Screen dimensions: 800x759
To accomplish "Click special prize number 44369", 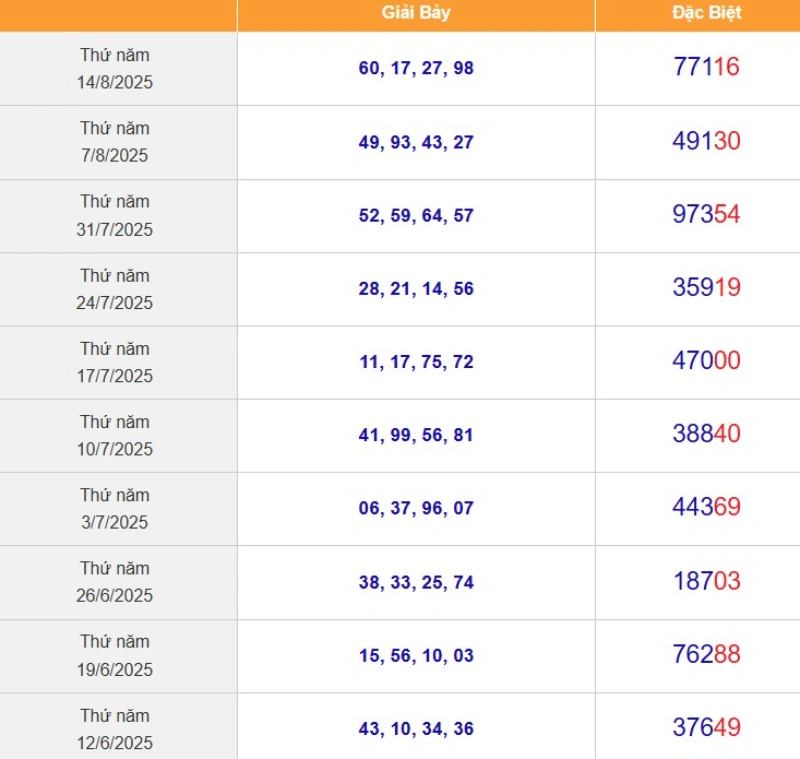I will [x=706, y=507].
